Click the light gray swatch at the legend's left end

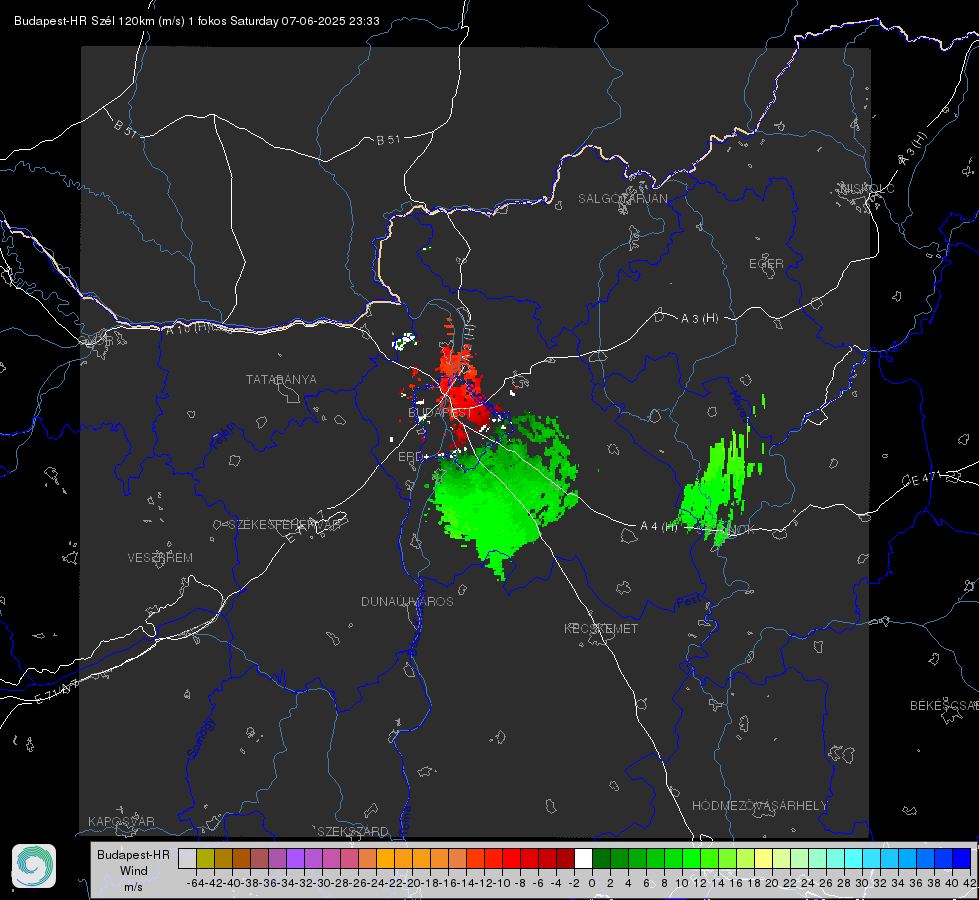point(187,858)
